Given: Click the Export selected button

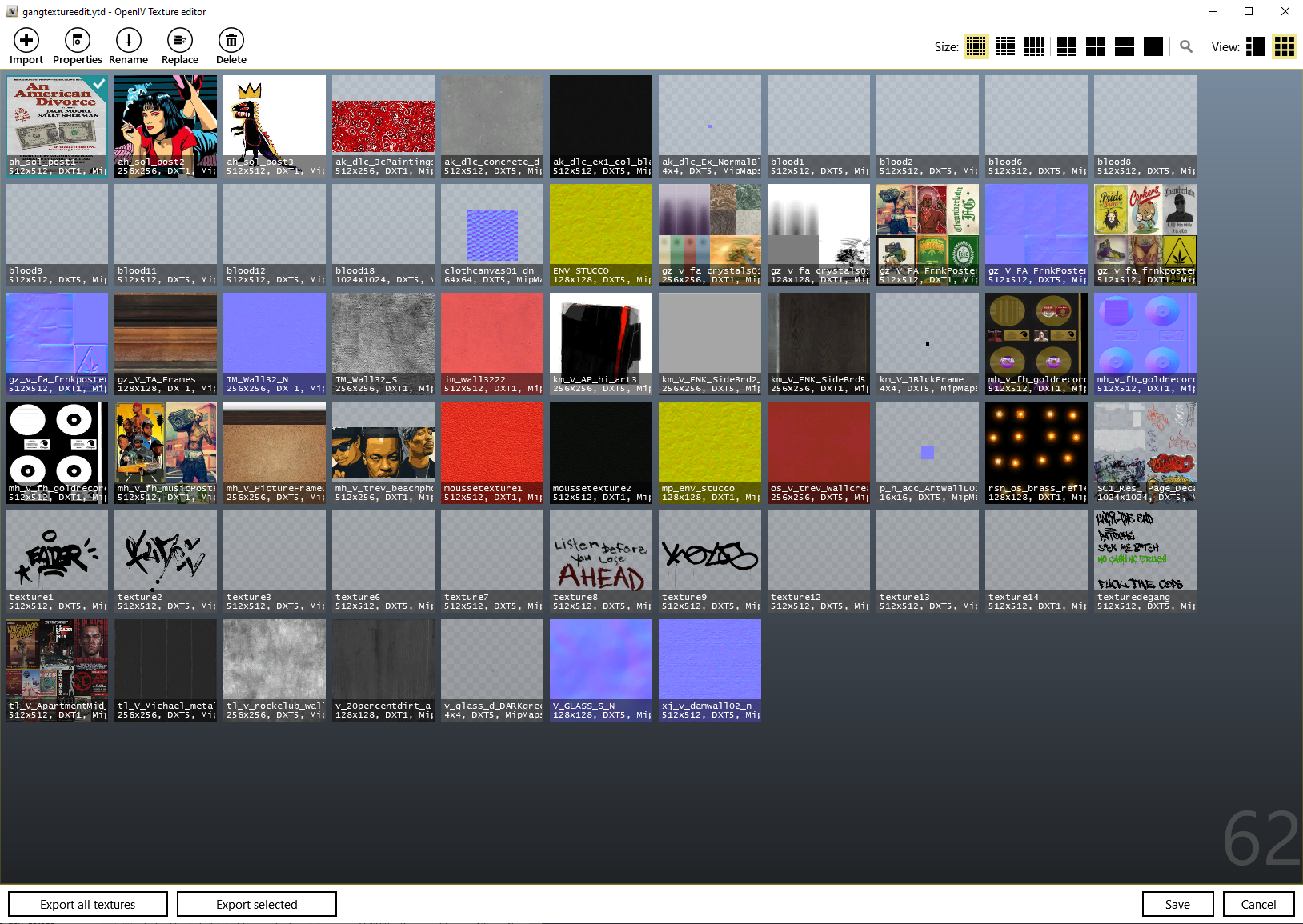Looking at the screenshot, I should 256,904.
